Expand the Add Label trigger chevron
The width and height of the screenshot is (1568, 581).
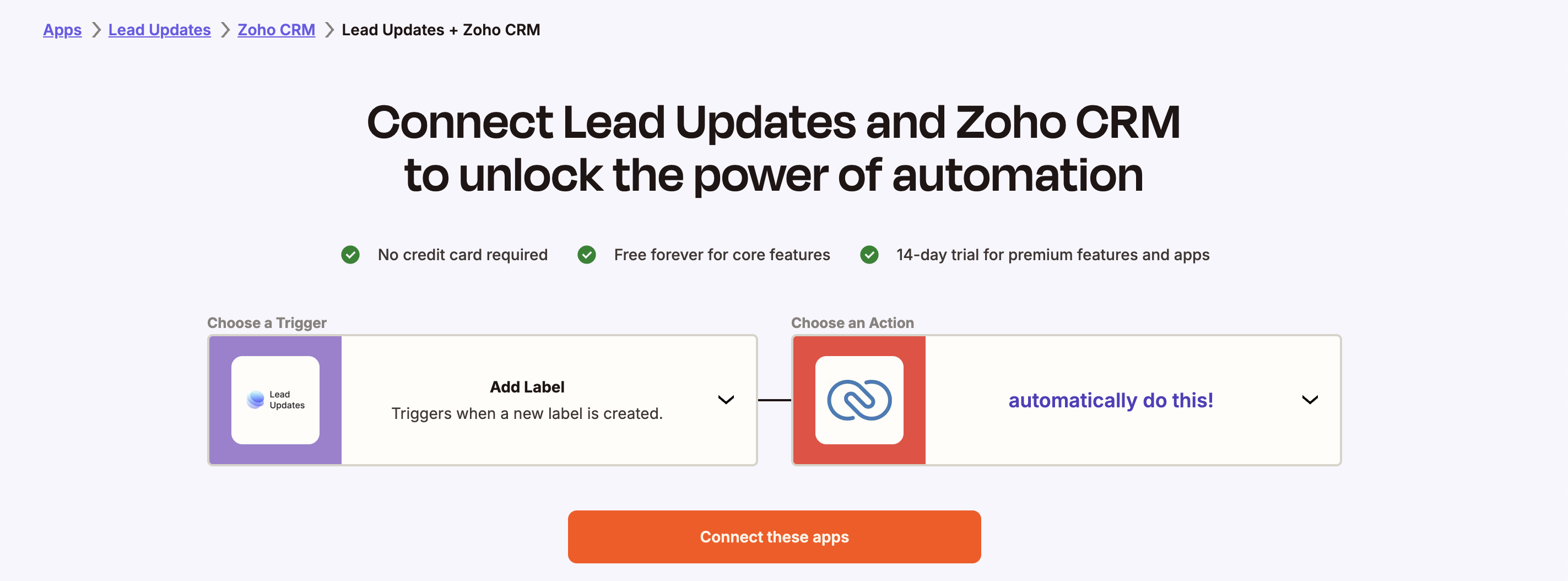[x=726, y=400]
